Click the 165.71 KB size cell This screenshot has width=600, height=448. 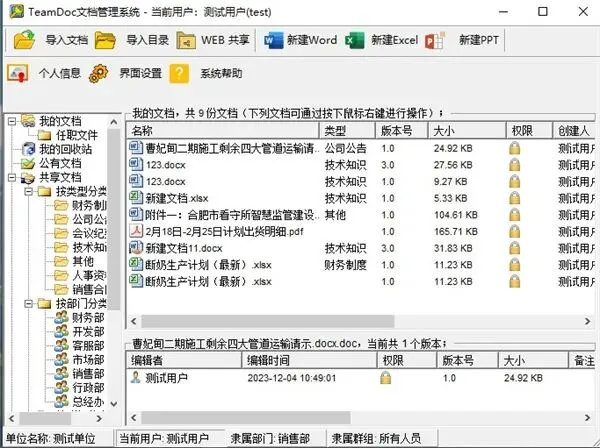[x=456, y=232]
